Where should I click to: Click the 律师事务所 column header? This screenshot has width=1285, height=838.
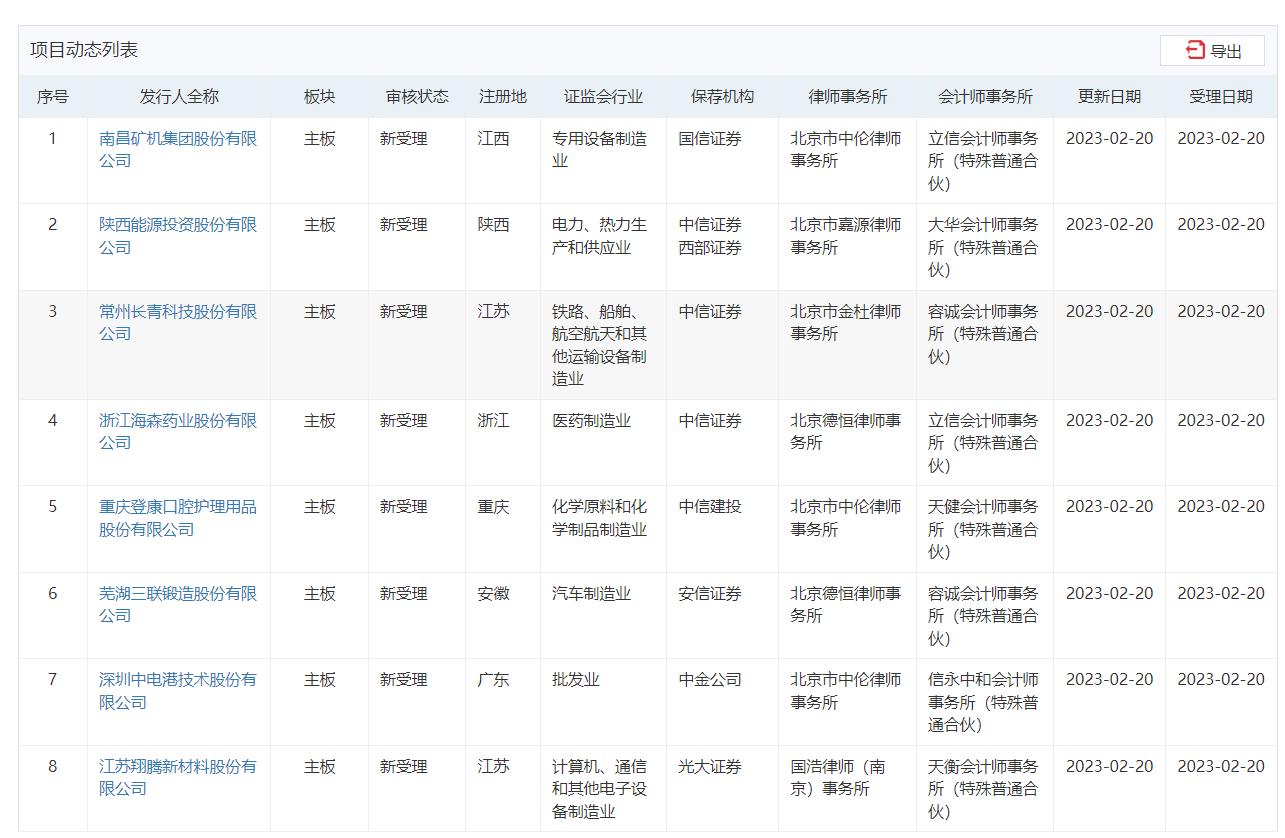tap(848, 97)
